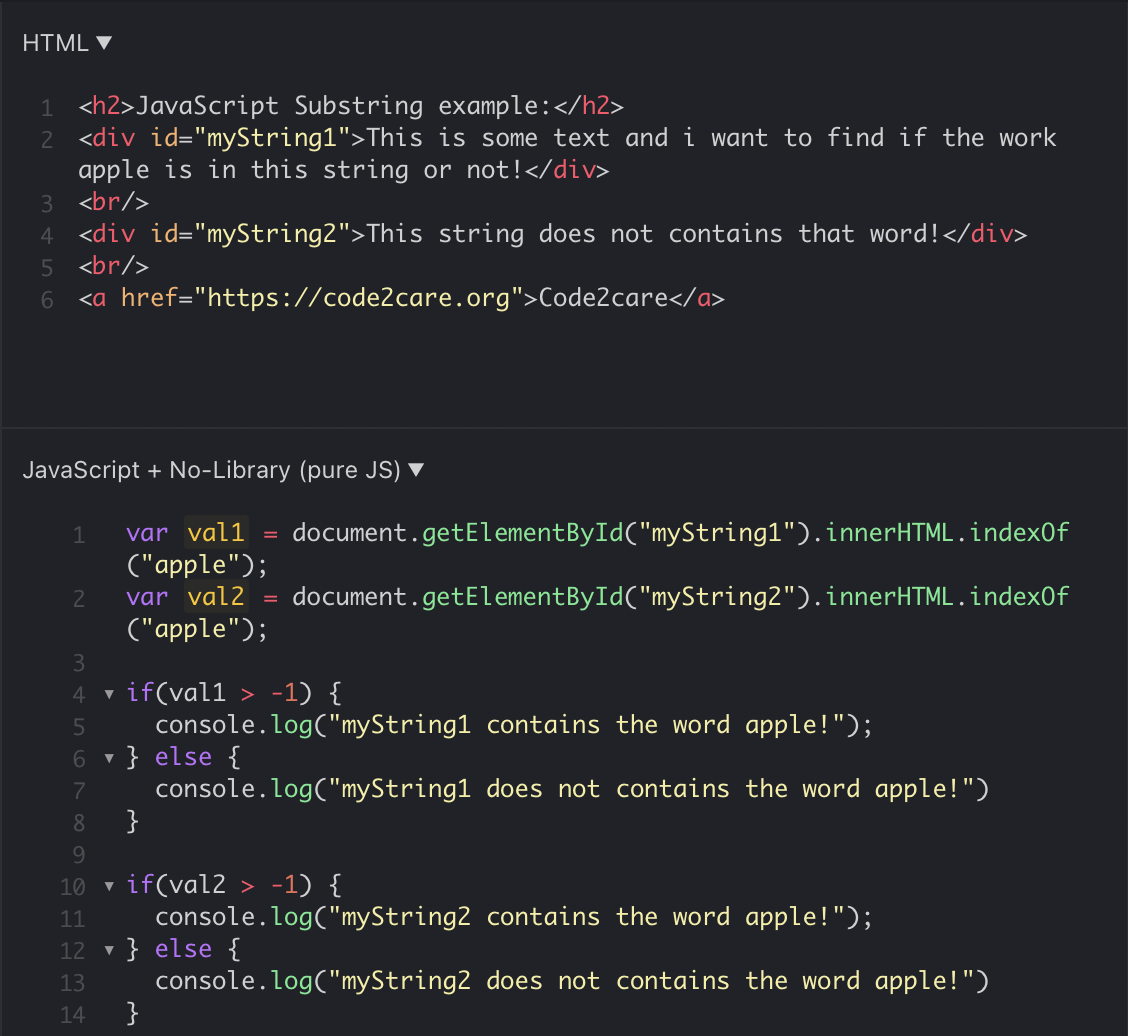Collapse the if(val2 > -1) code block
This screenshot has height=1036, width=1128.
109,884
